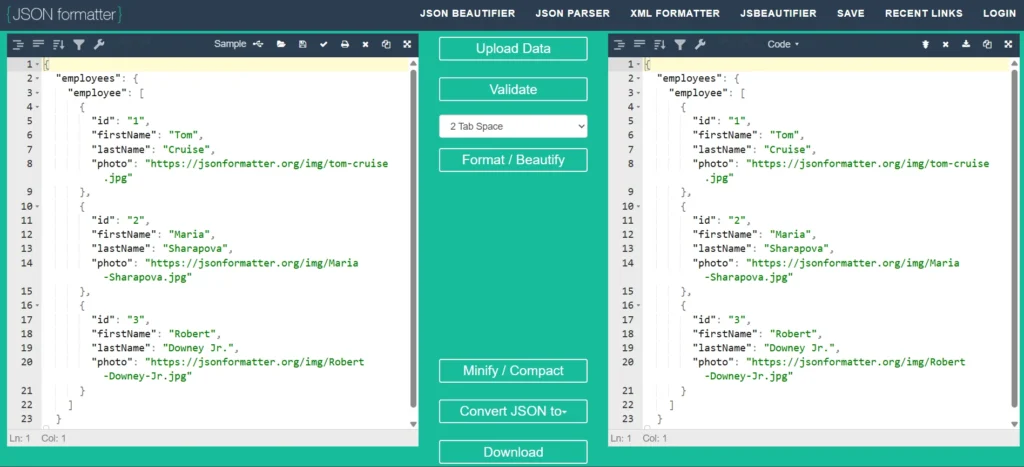Screen dimensions: 1024x467
Task: Click the validate checkmark icon in left editor
Action: click(x=323, y=44)
